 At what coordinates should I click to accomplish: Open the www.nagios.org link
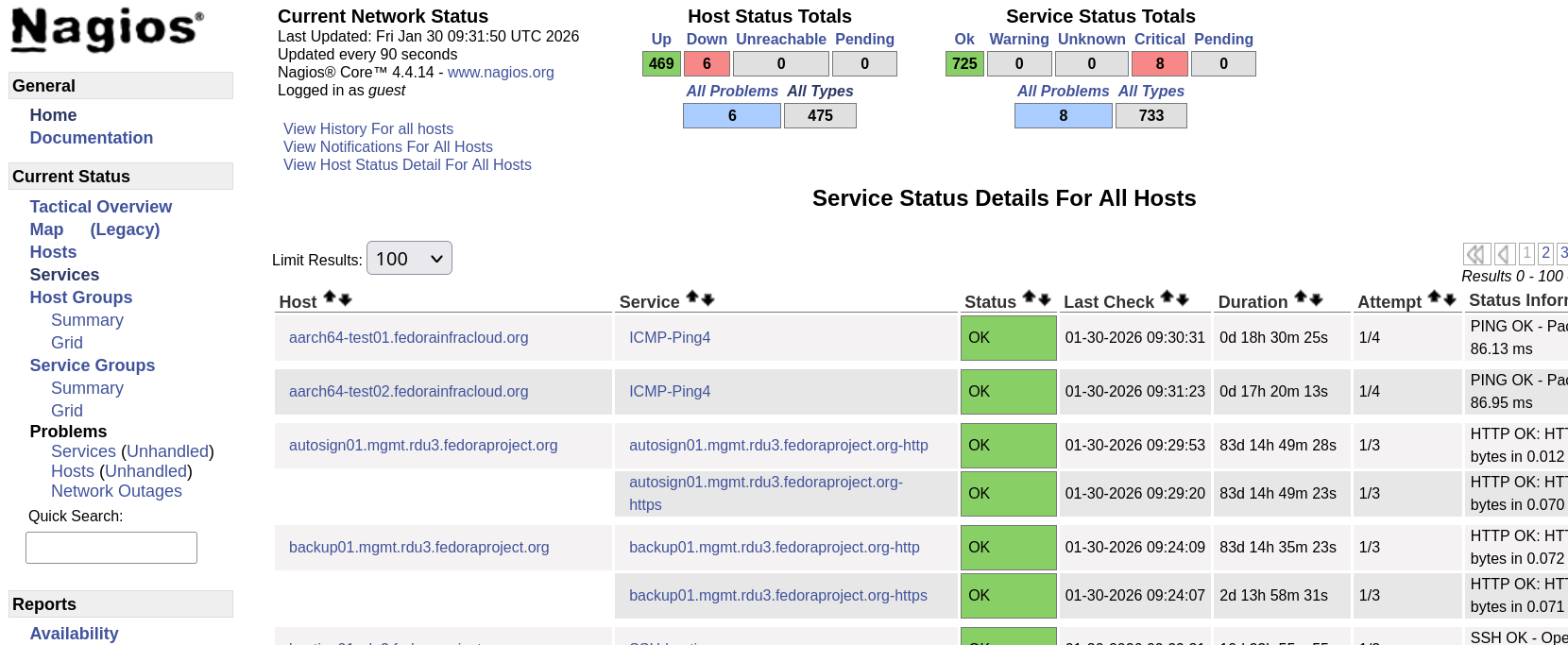pos(501,72)
